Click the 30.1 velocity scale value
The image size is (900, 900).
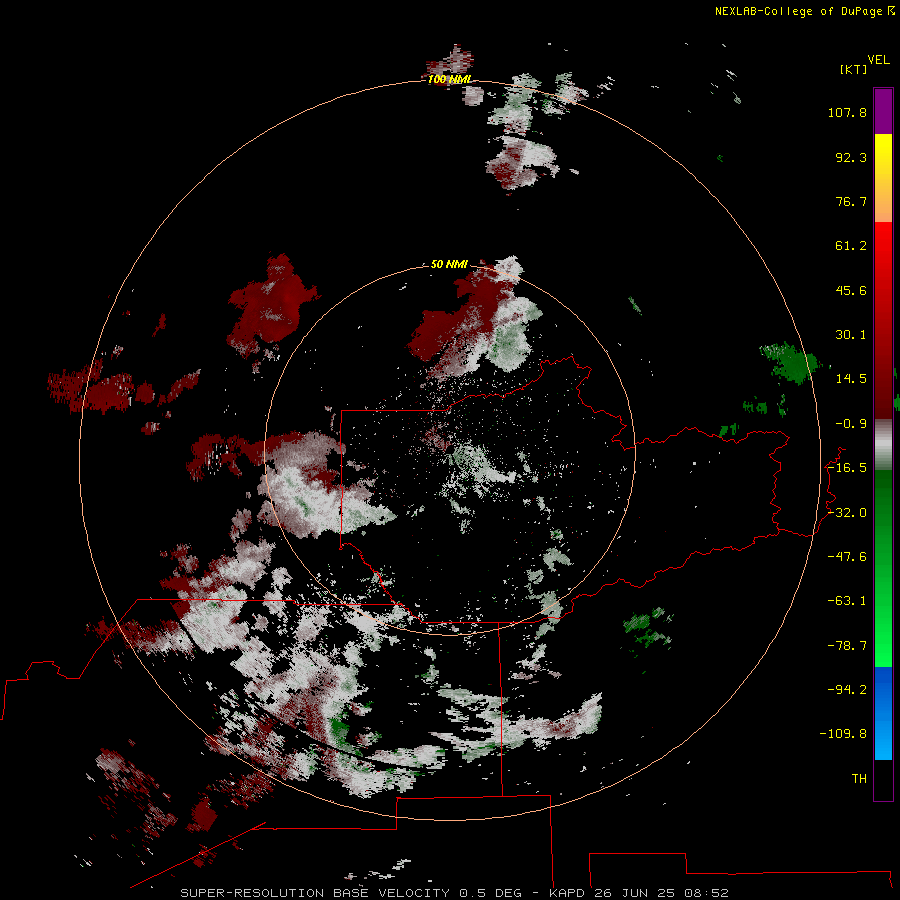click(x=851, y=335)
